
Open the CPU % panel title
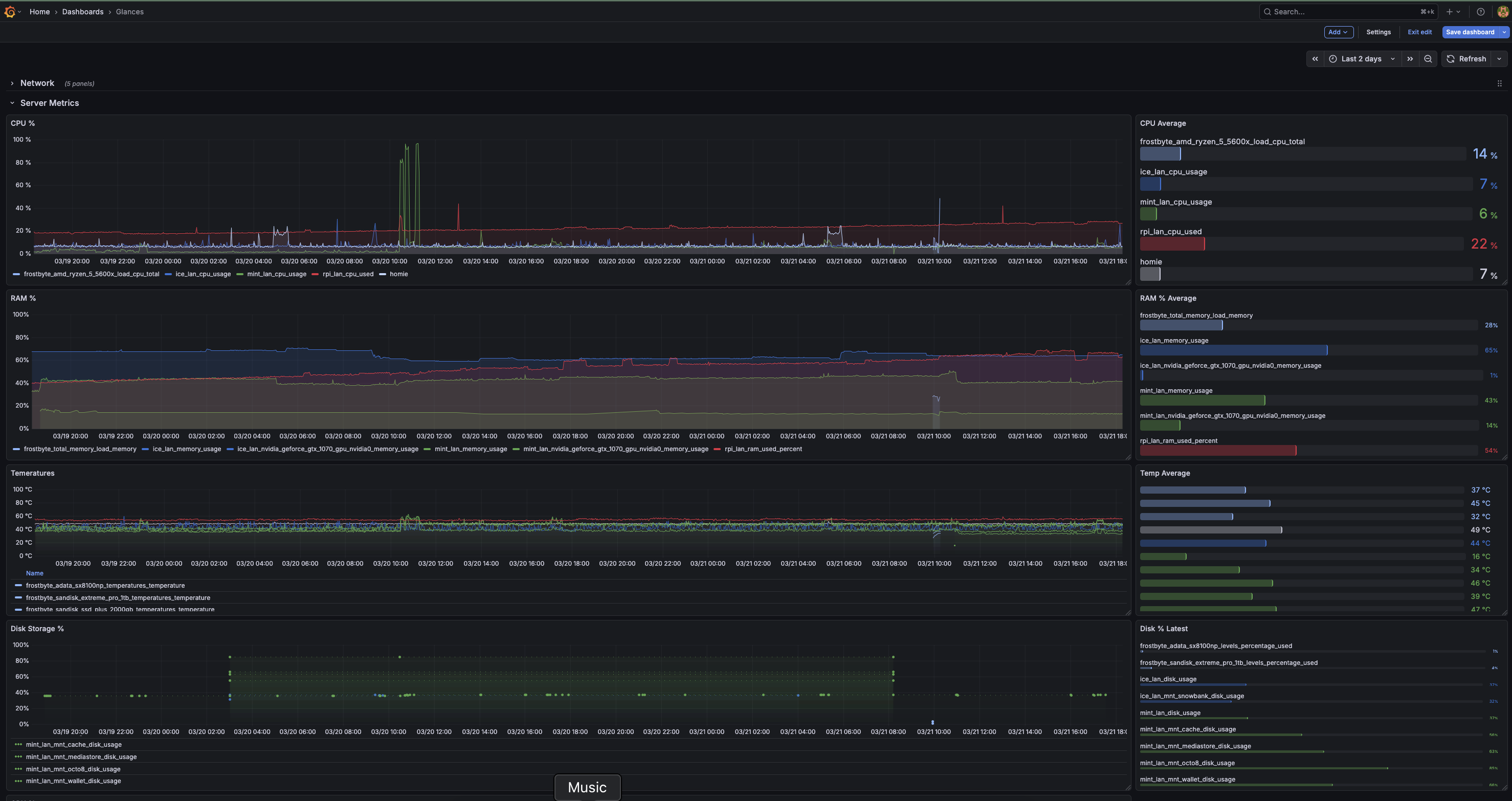click(23, 123)
